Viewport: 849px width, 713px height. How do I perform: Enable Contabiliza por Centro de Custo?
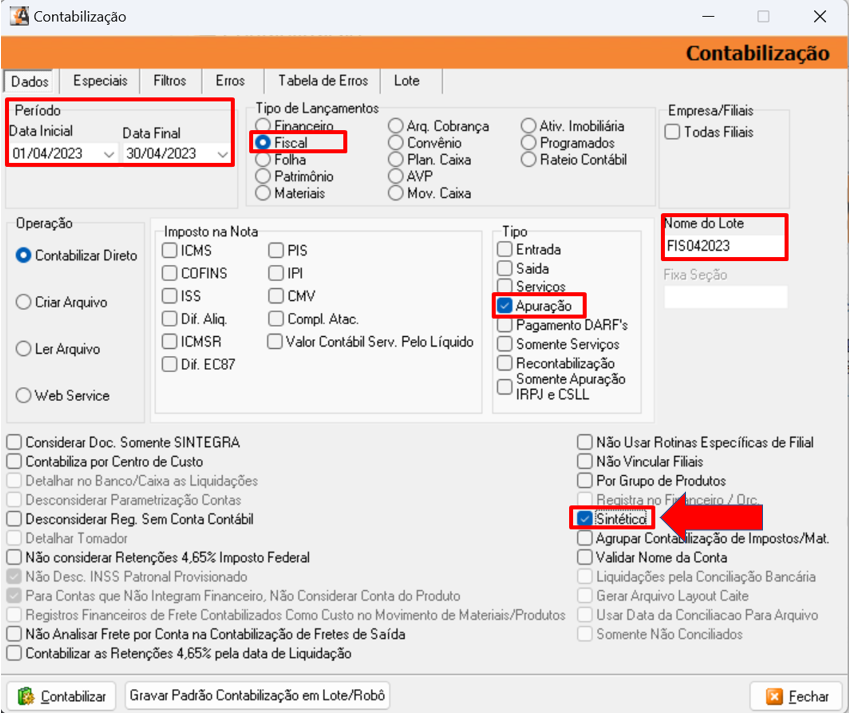pos(14,461)
